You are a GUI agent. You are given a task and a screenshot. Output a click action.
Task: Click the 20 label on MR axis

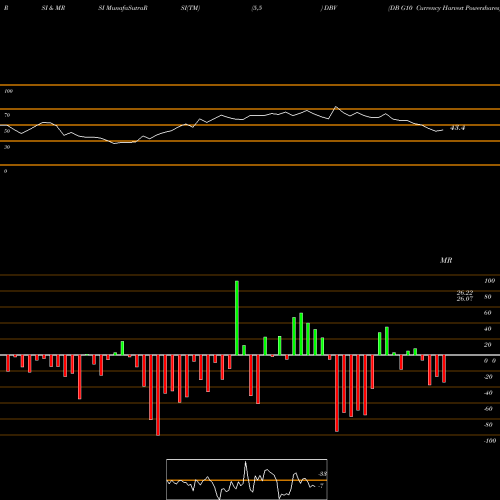[x=488, y=345]
